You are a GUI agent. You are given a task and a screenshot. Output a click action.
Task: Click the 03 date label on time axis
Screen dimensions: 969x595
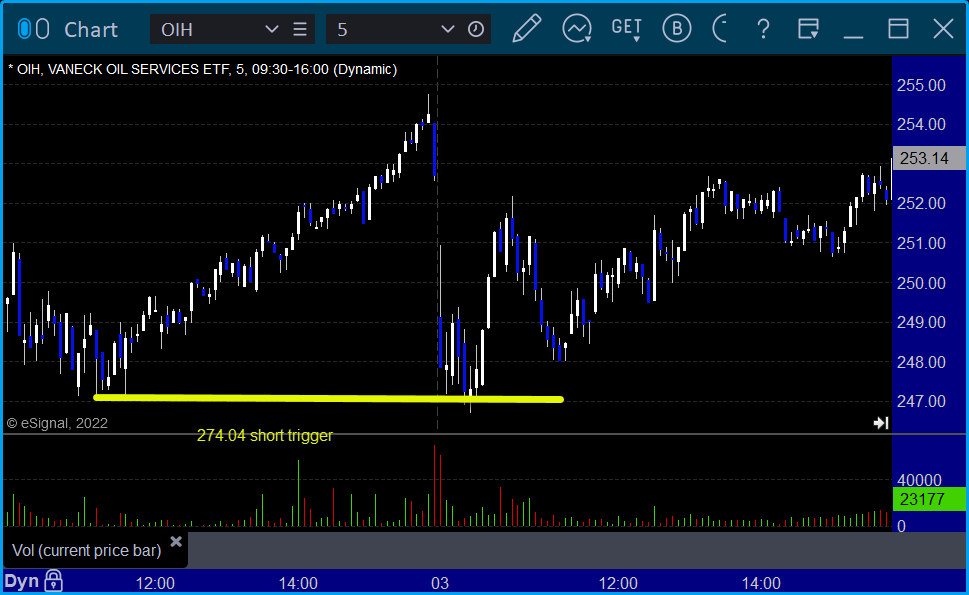pyautogui.click(x=439, y=583)
